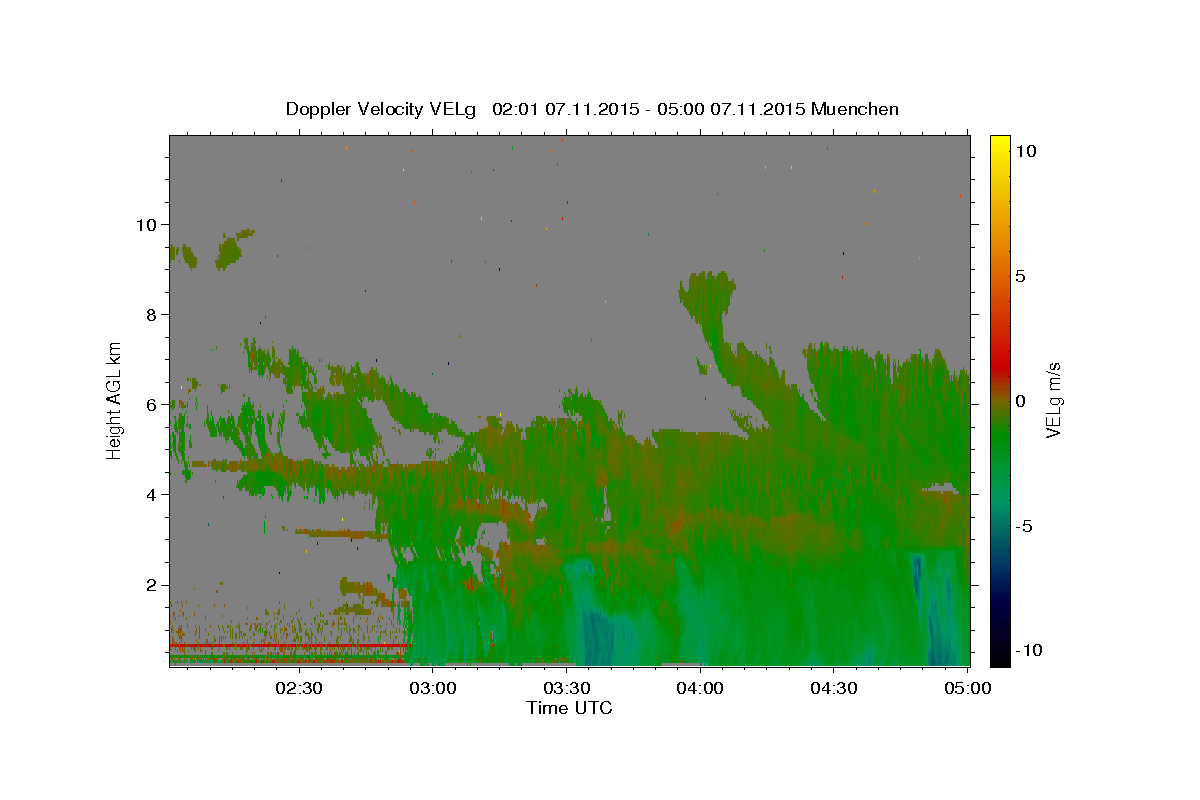Click the height tick label 6
The height and width of the screenshot is (800, 1200).
pos(150,404)
